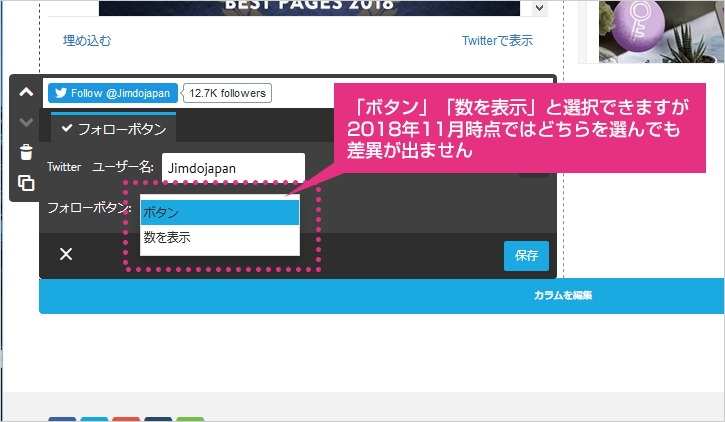The image size is (725, 422).
Task: Click the BEST PAGES 2018 banner image
Action: pyautogui.click(x=309, y=7)
